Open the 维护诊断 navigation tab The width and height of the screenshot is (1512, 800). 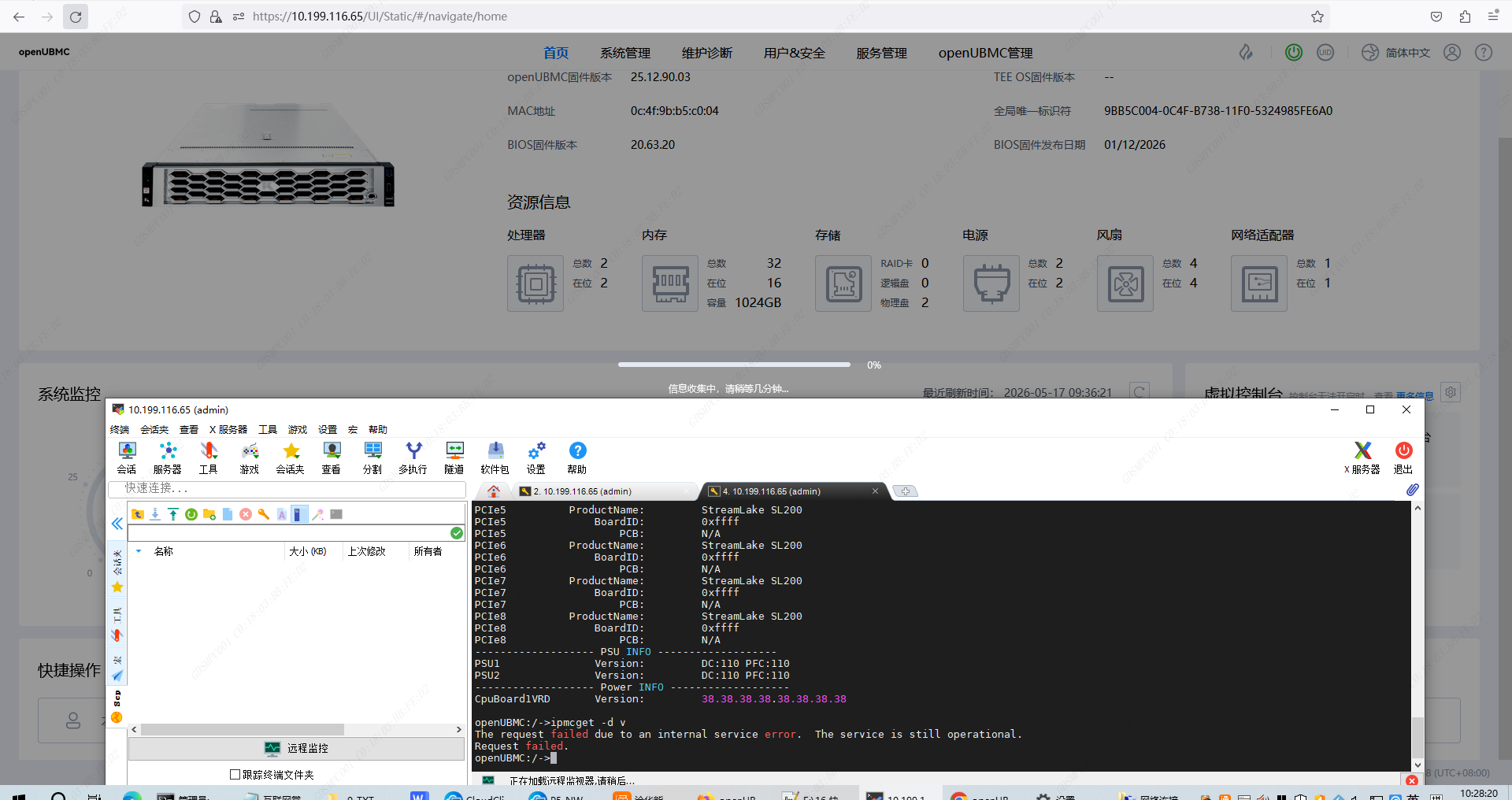[x=707, y=53]
